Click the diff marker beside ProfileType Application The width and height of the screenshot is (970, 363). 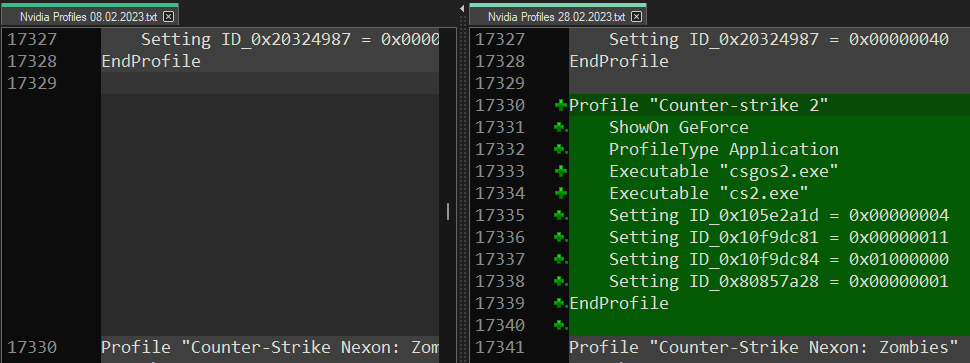pos(561,149)
